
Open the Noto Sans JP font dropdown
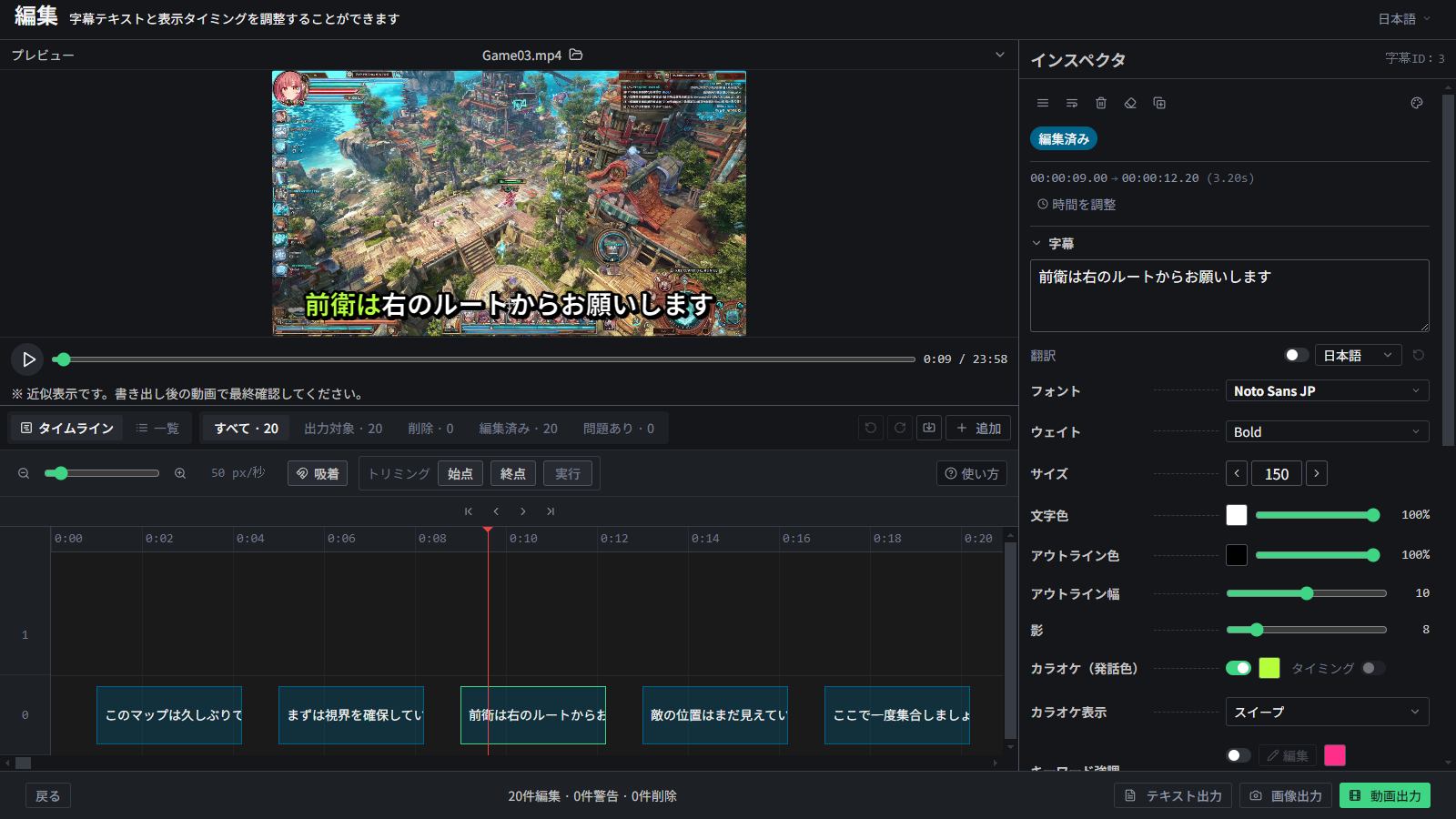[1327, 390]
